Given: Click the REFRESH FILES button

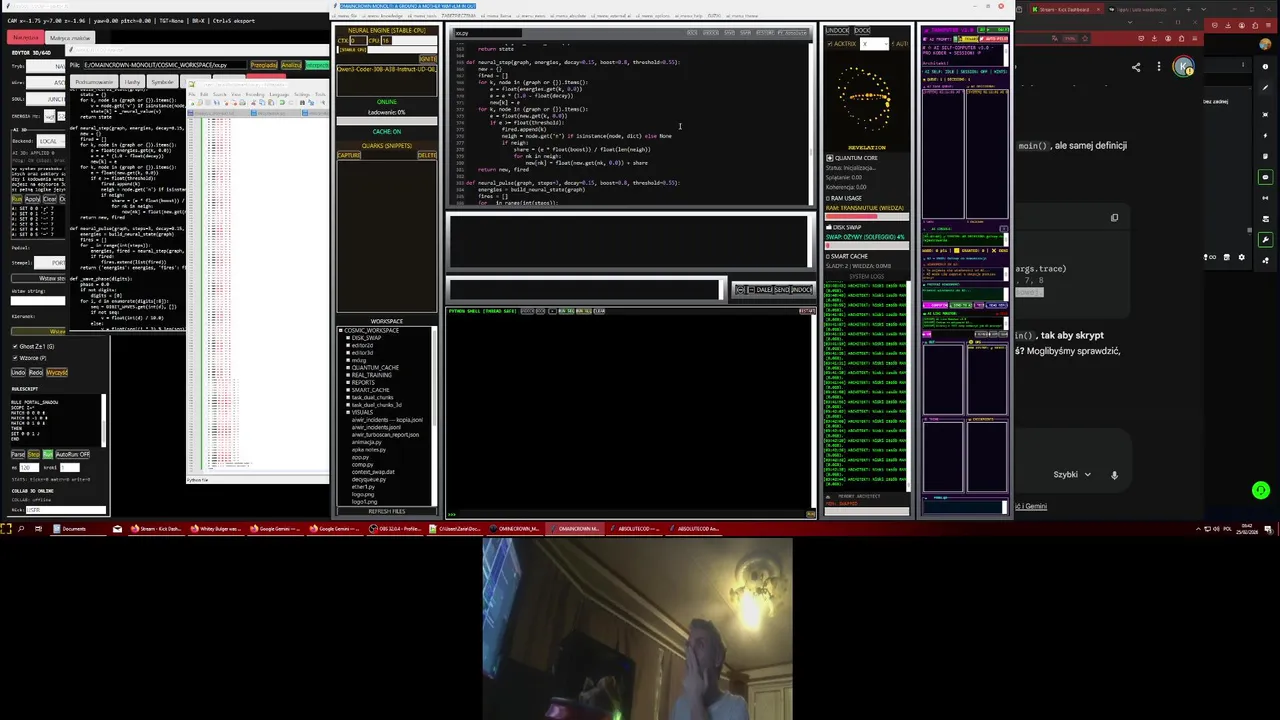Looking at the screenshot, I should [387, 511].
